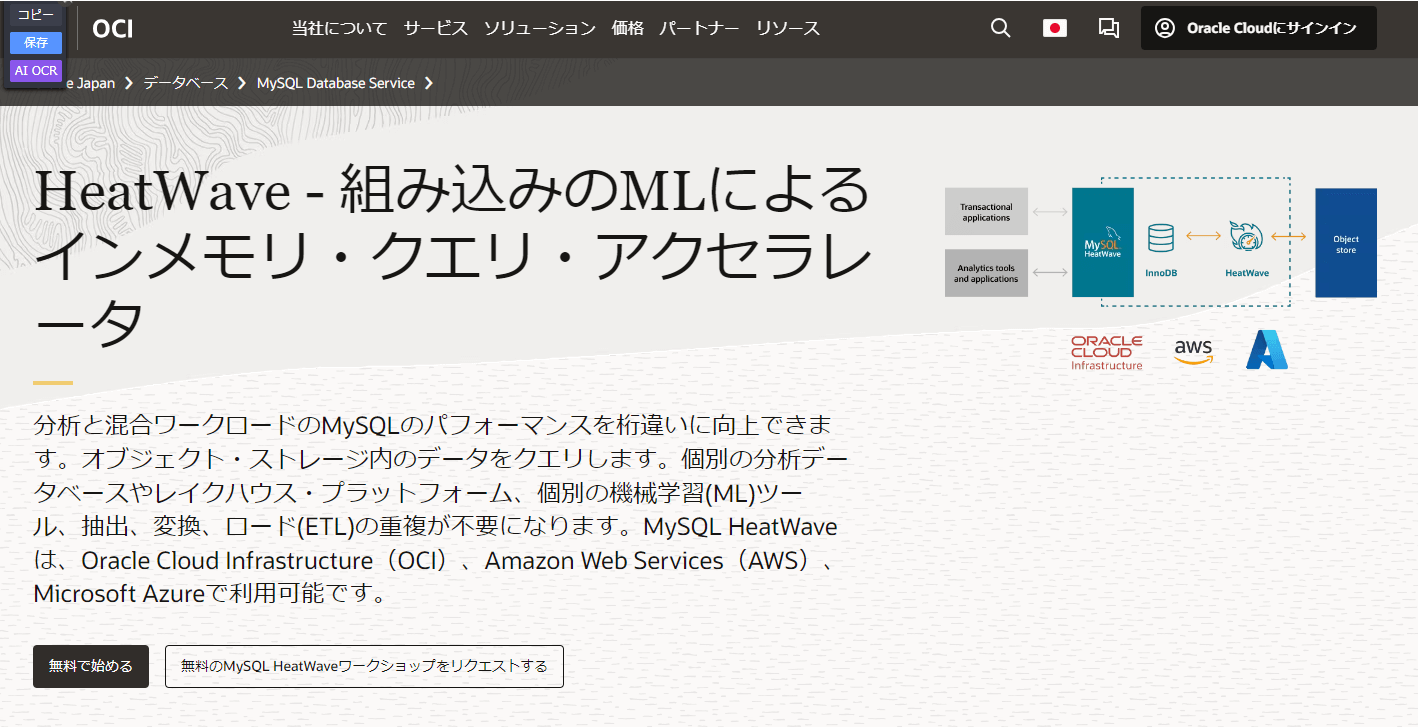Click the Japan flag country selector
This screenshot has width=1418, height=727.
coord(1054,28)
